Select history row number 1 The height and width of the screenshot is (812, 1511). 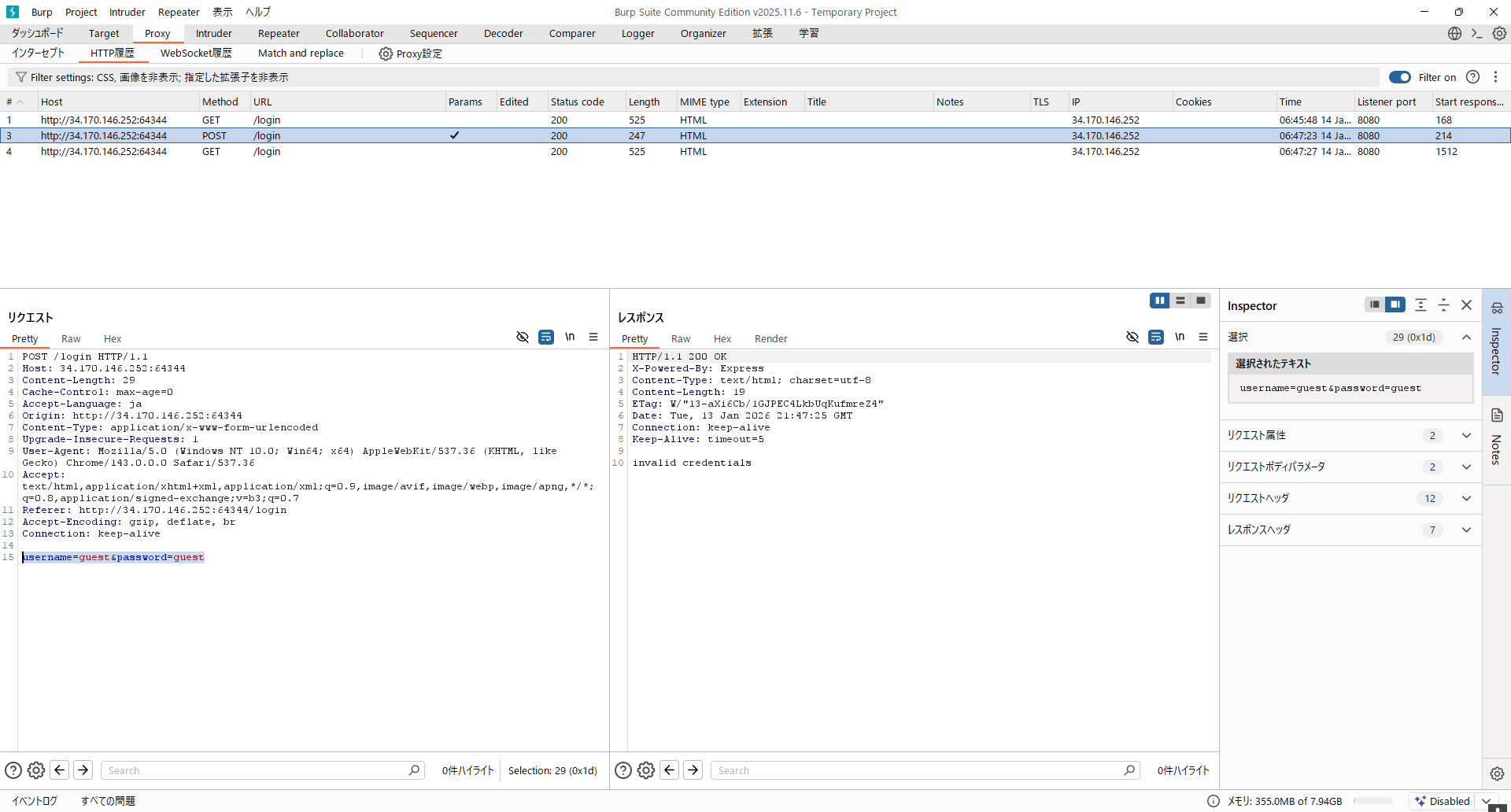pos(755,120)
